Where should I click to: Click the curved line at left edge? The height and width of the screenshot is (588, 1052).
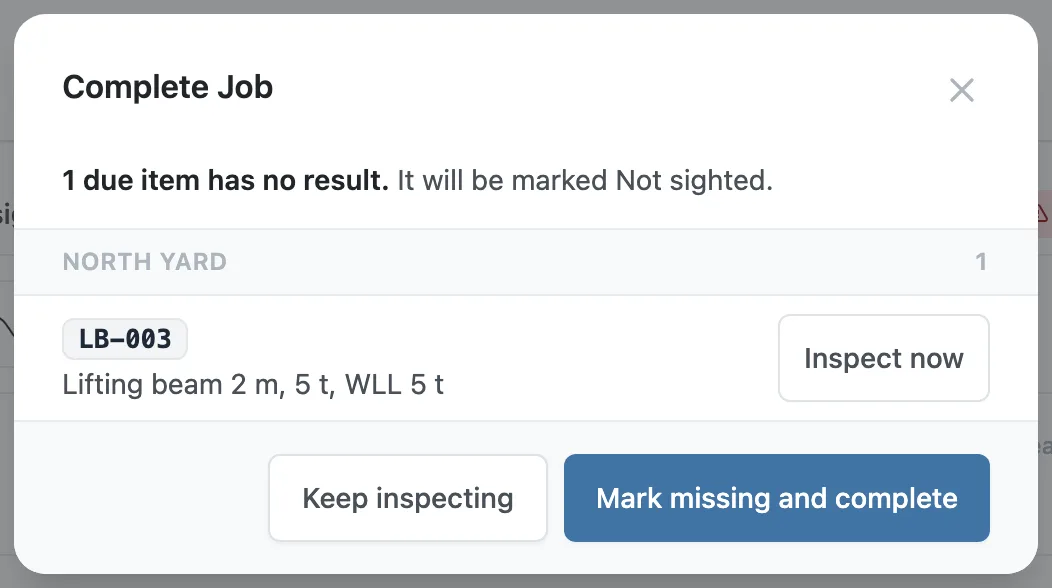(6, 327)
